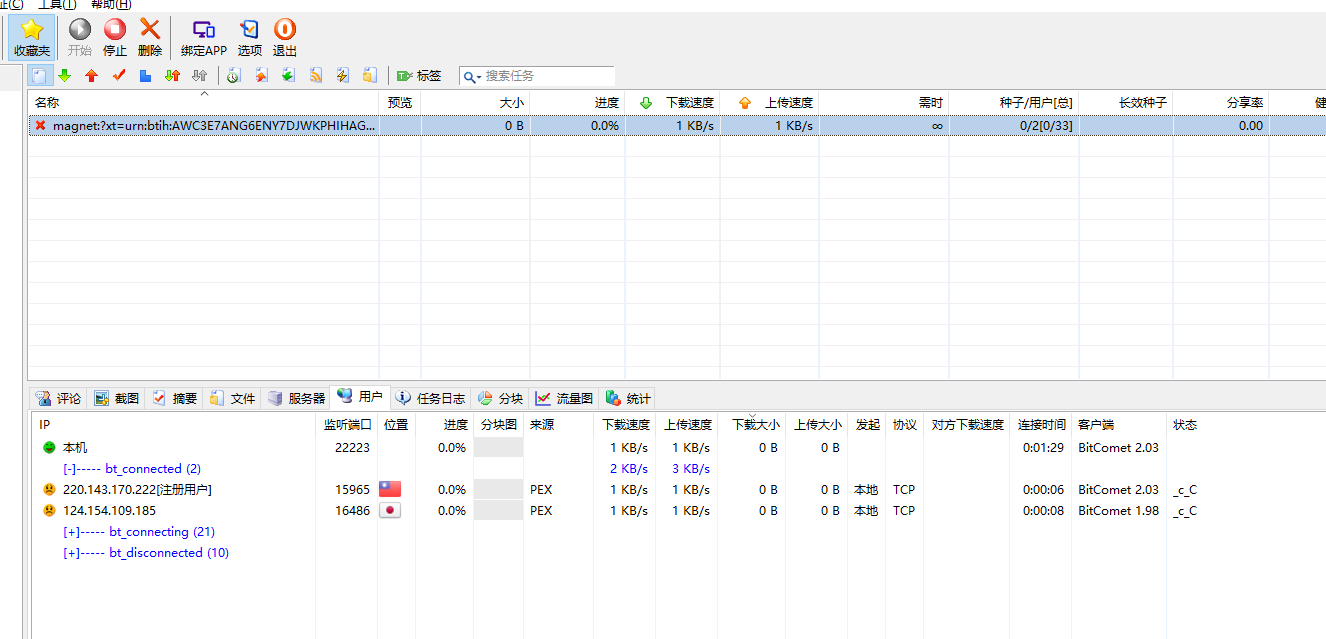The height and width of the screenshot is (639, 1326).
Task: Filter by the red checkmark completed icon
Action: tap(119, 75)
